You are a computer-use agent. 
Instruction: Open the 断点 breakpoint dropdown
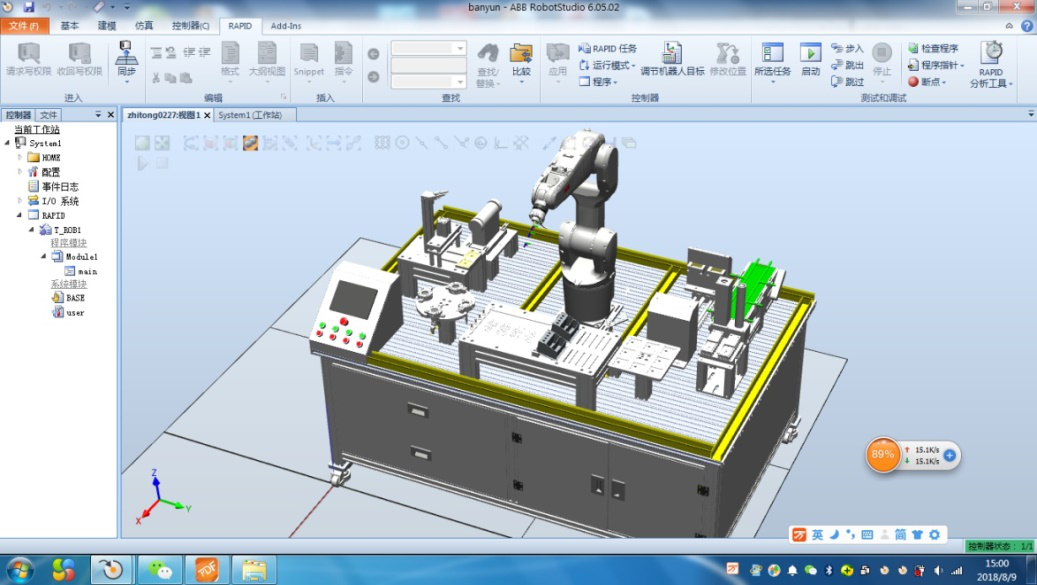[927, 82]
